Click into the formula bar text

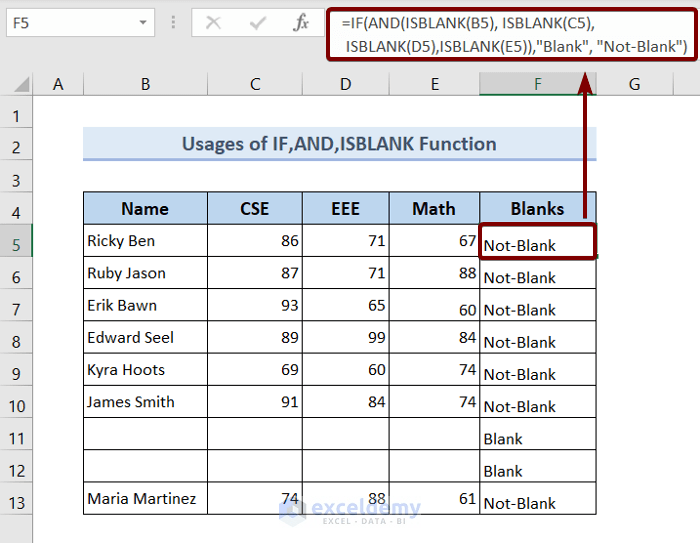click(512, 34)
